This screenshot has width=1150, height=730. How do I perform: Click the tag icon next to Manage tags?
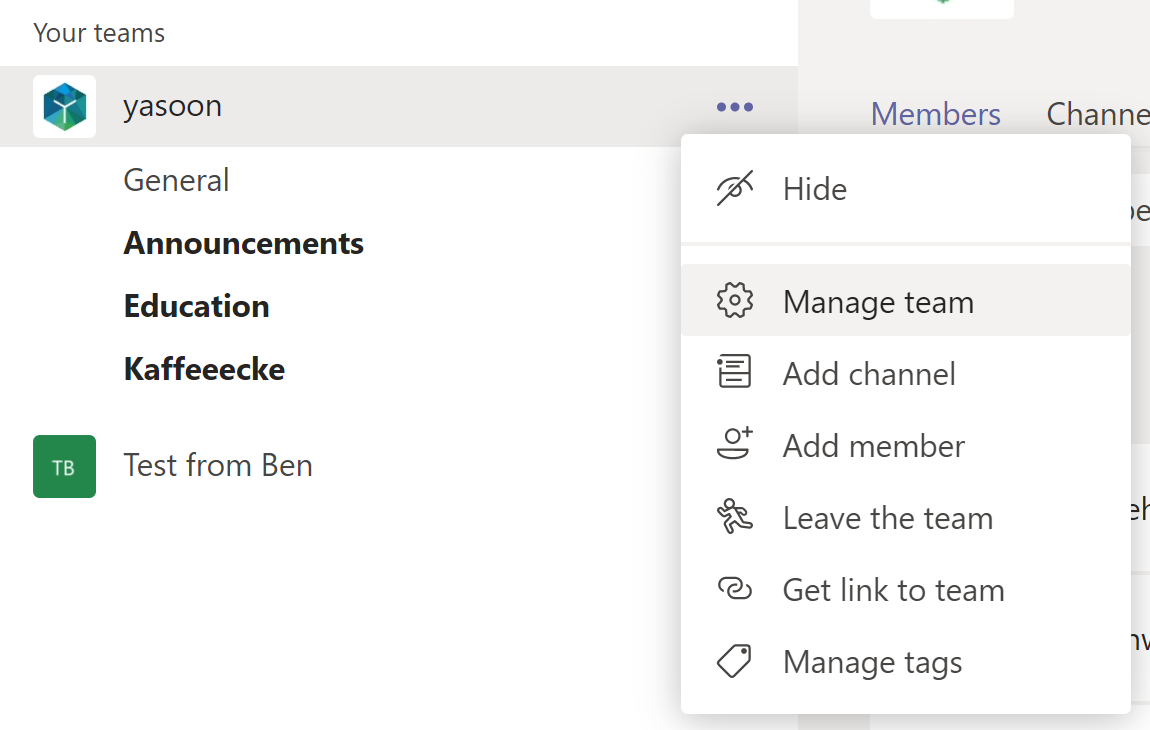click(734, 662)
